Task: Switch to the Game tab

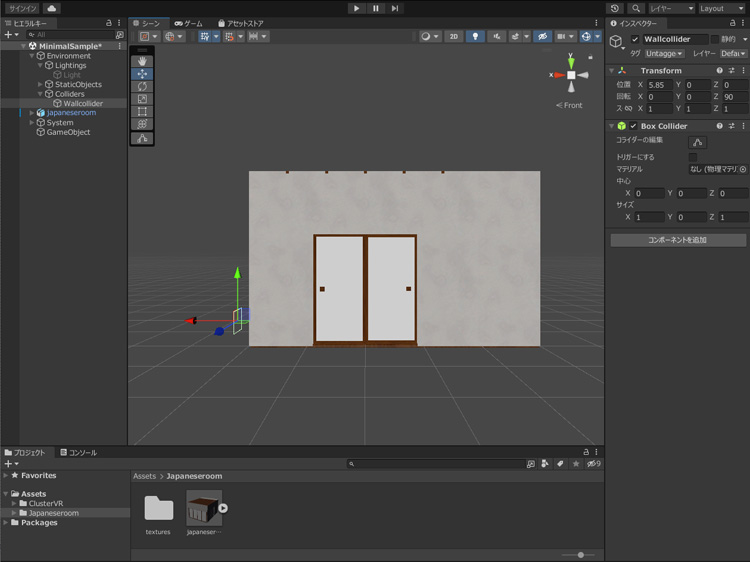Action: 188,23
